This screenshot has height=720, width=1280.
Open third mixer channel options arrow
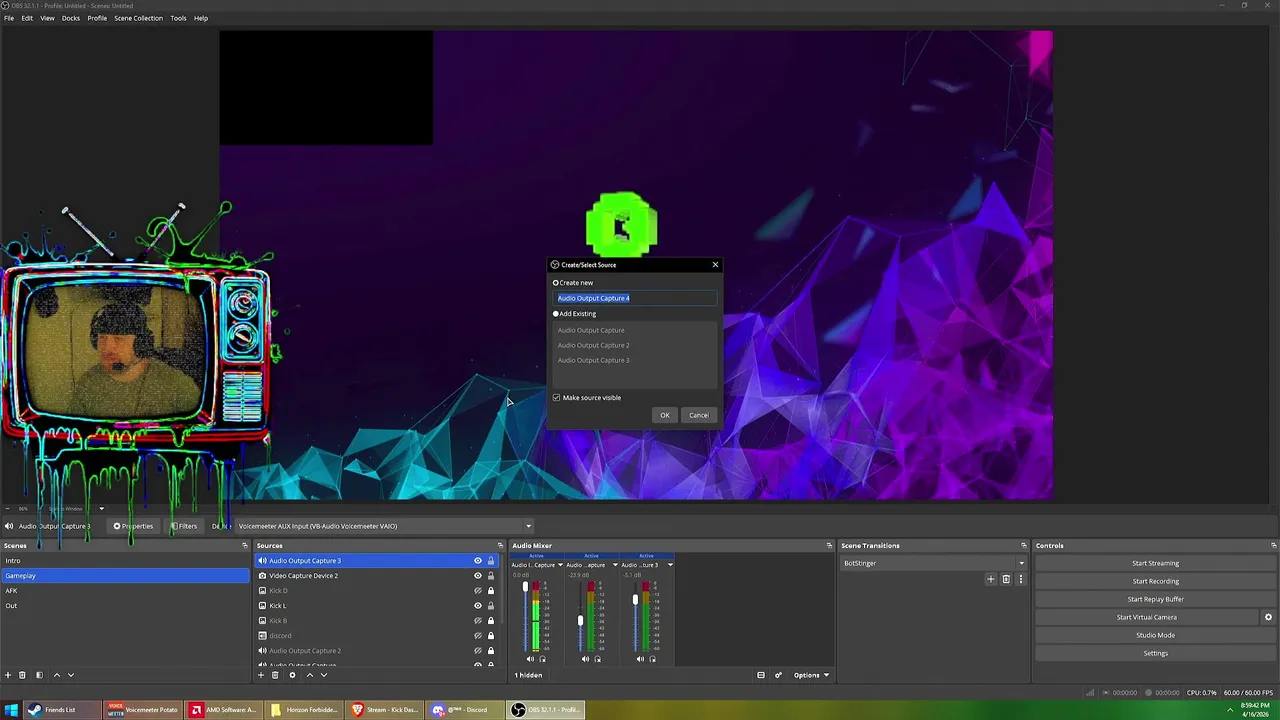[670, 565]
